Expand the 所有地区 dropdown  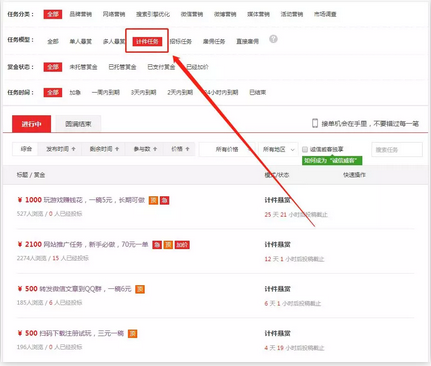click(x=278, y=149)
